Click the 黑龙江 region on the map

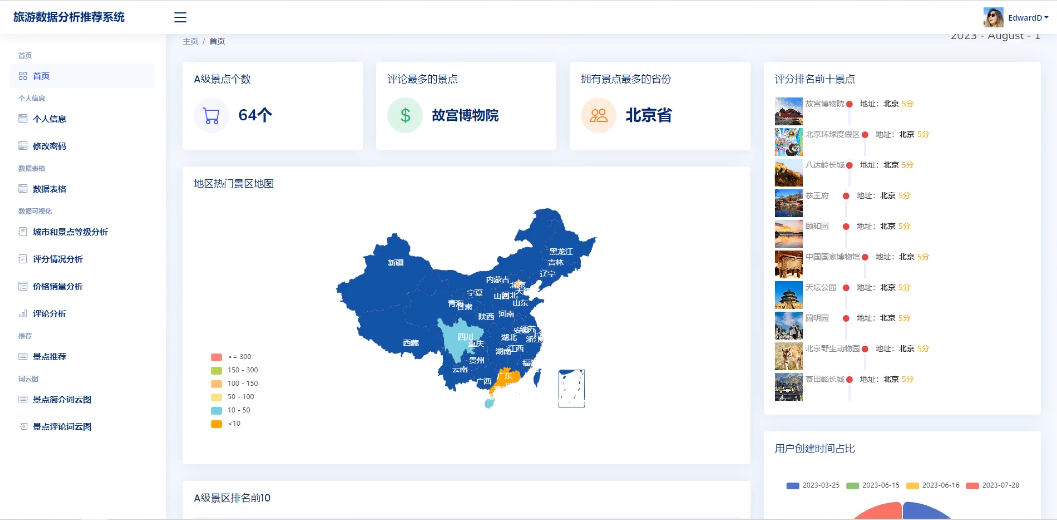click(563, 239)
